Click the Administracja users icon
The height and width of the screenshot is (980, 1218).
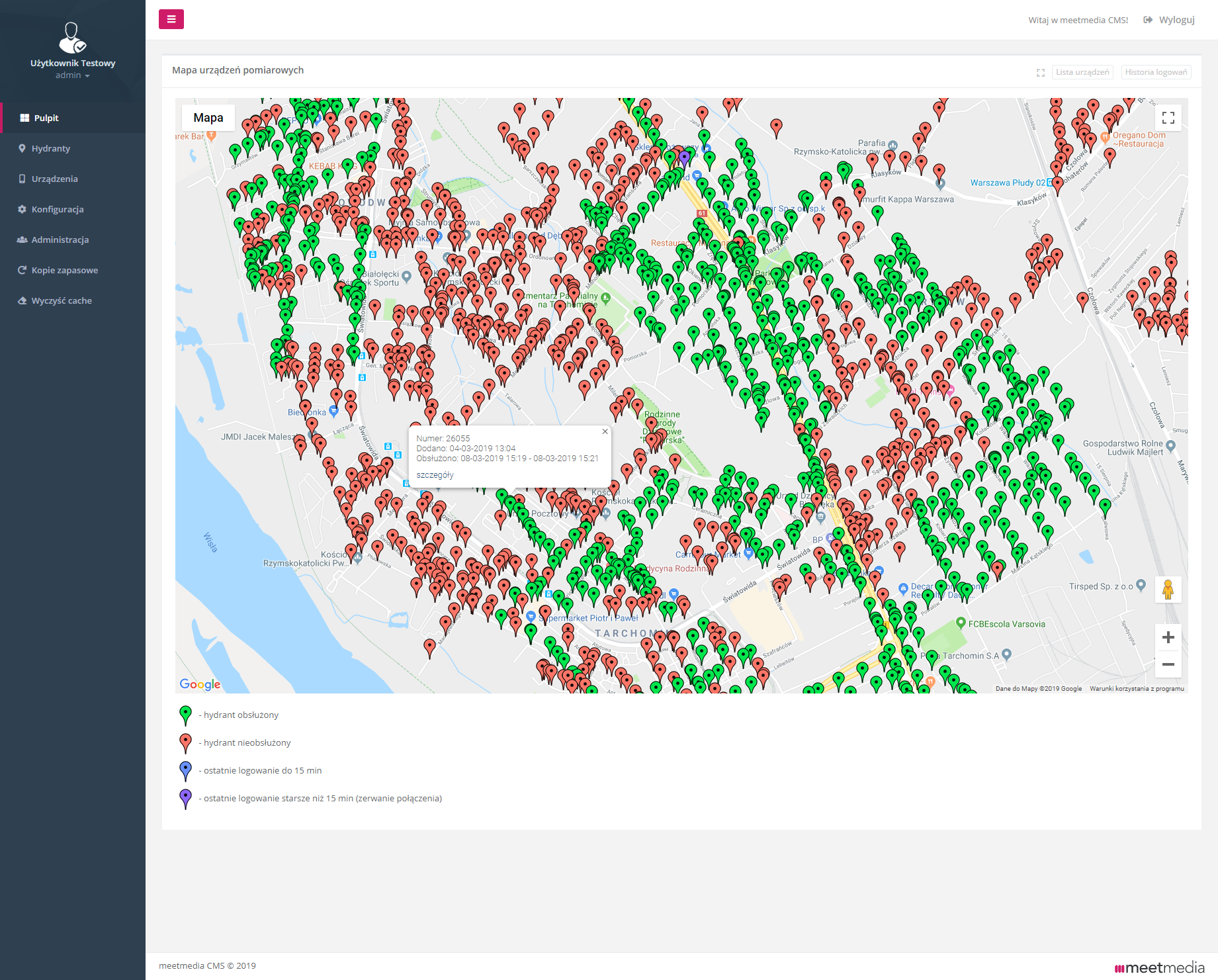point(22,240)
